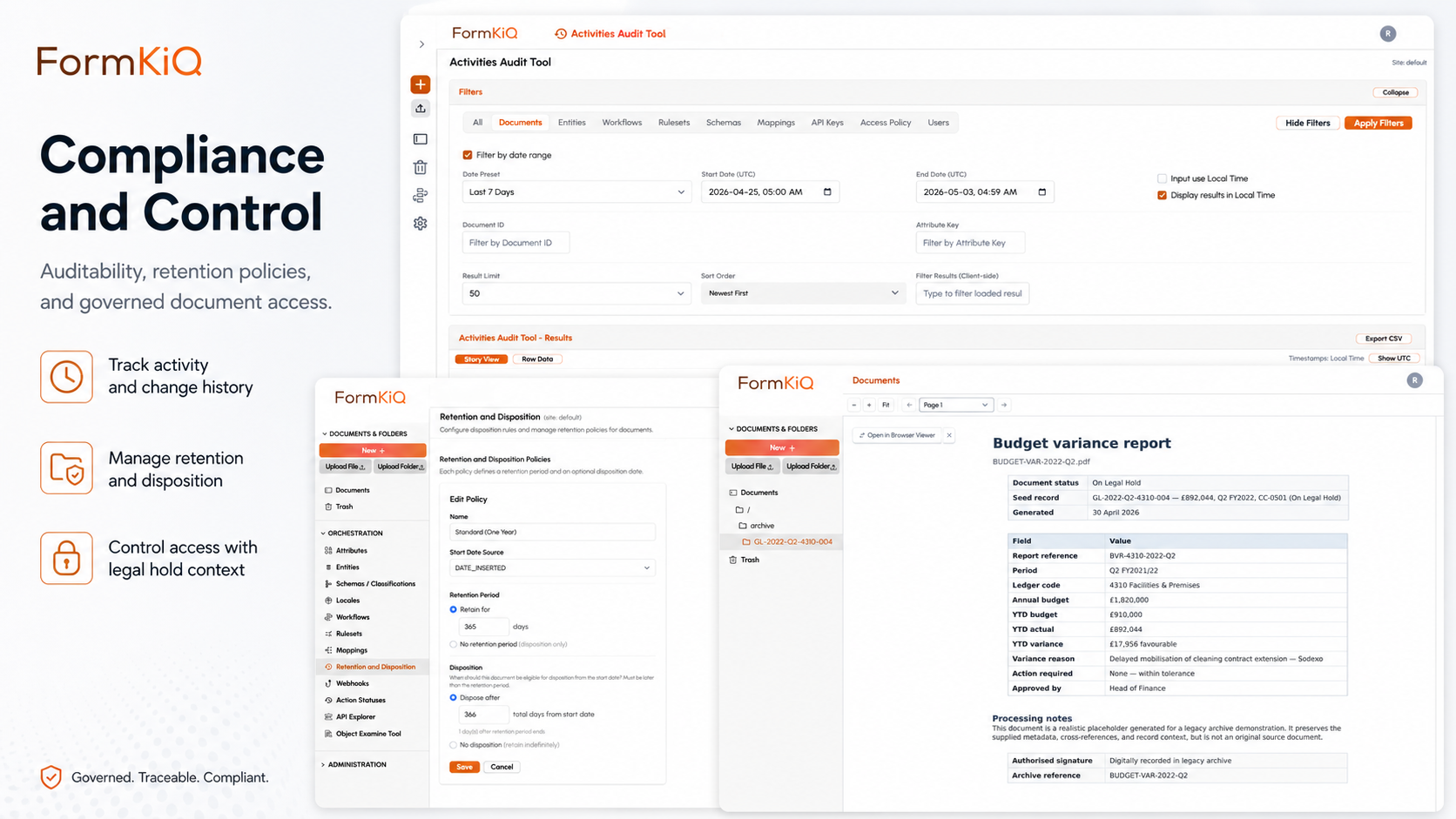Select the API Keys filter tab
Viewport: 1456px width, 819px height.
(x=827, y=123)
